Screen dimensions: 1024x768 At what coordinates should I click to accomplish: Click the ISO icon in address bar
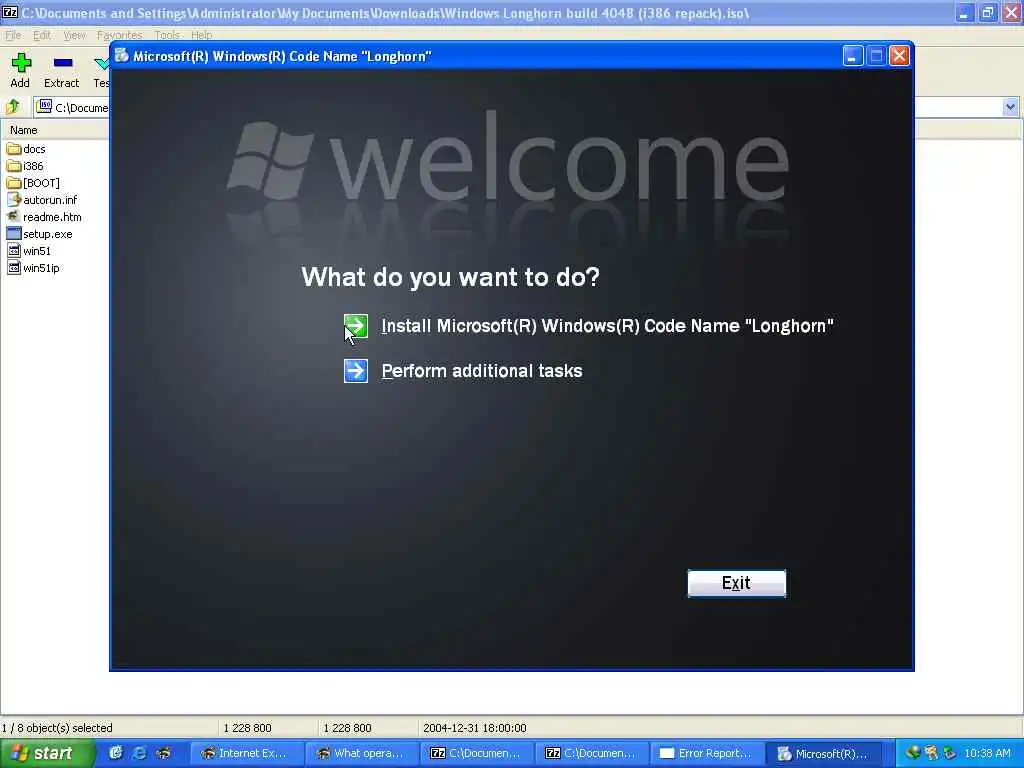pyautogui.click(x=44, y=106)
